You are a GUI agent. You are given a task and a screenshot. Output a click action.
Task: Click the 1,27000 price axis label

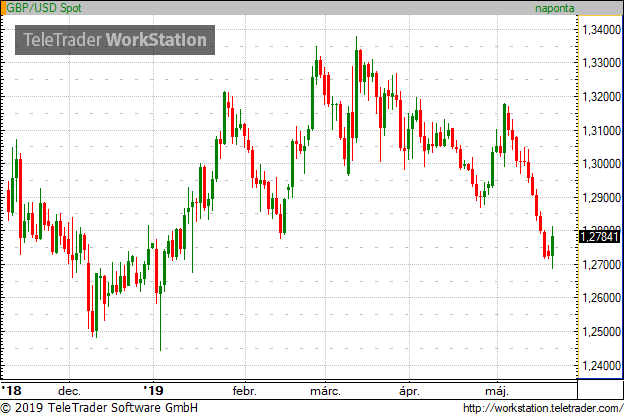pyautogui.click(x=601, y=264)
